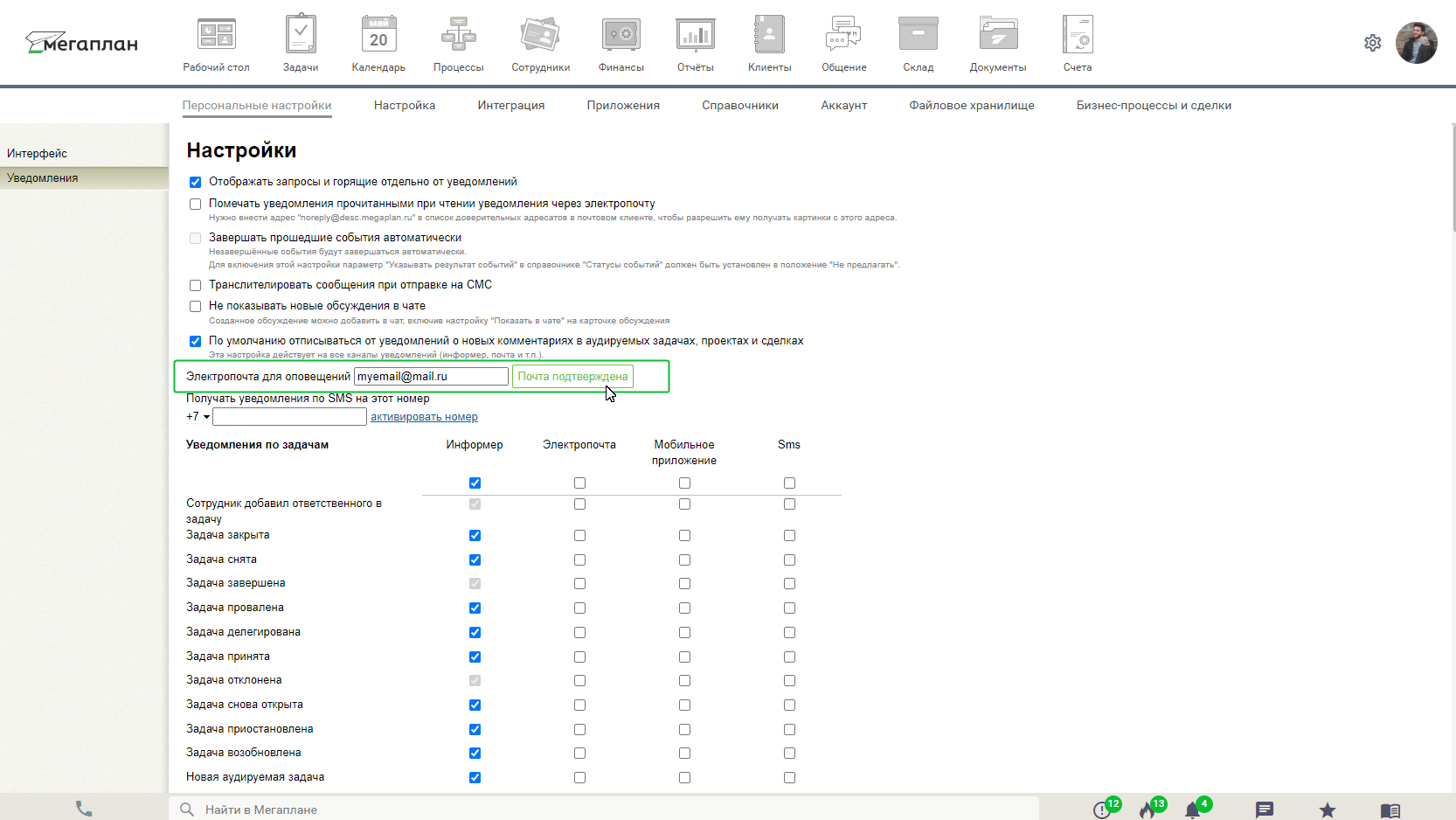Click the SMS phone number field
Screen dimensions: 1456x820
(289, 417)
